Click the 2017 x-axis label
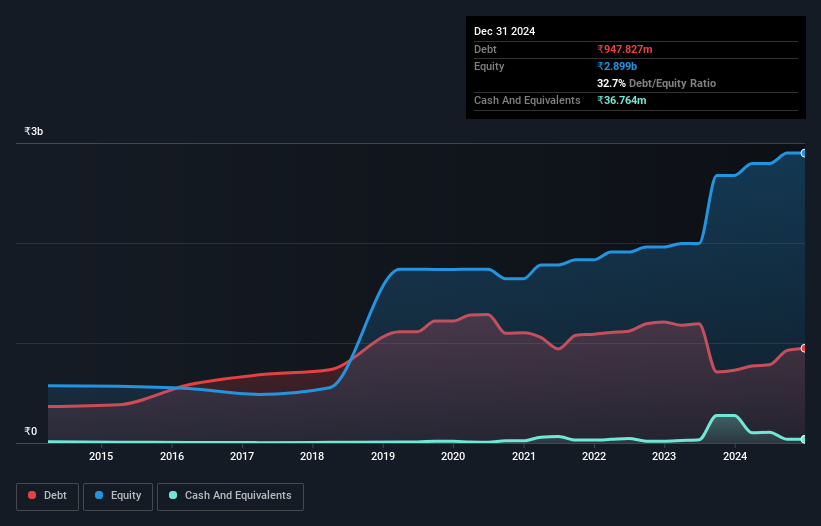 [242, 456]
